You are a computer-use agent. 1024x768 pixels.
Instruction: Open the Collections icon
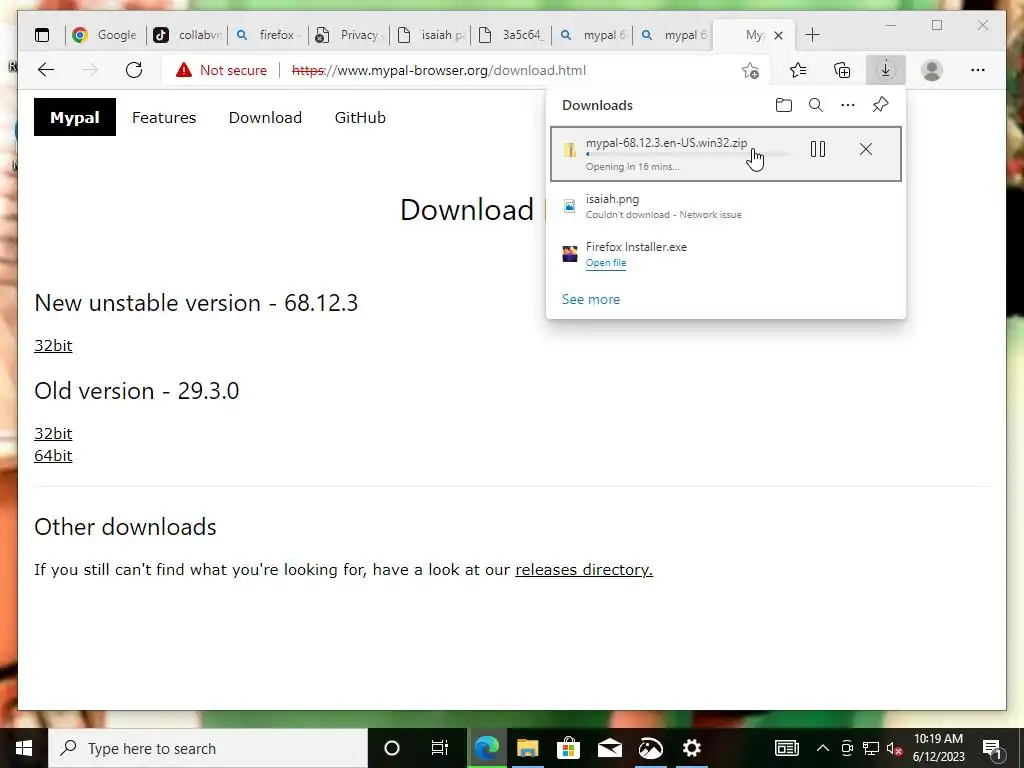[x=842, y=70]
